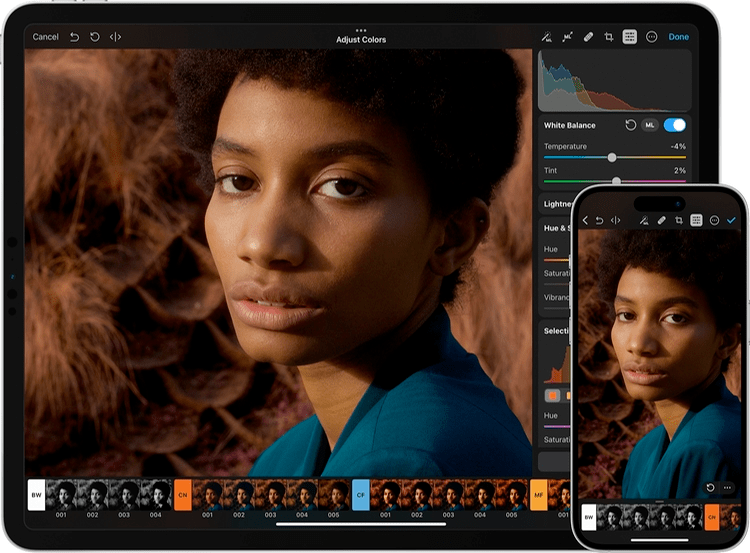Image resolution: width=750 pixels, height=553 pixels.
Task: Tap the portrait photo on iPad canvas
Action: click(278, 262)
